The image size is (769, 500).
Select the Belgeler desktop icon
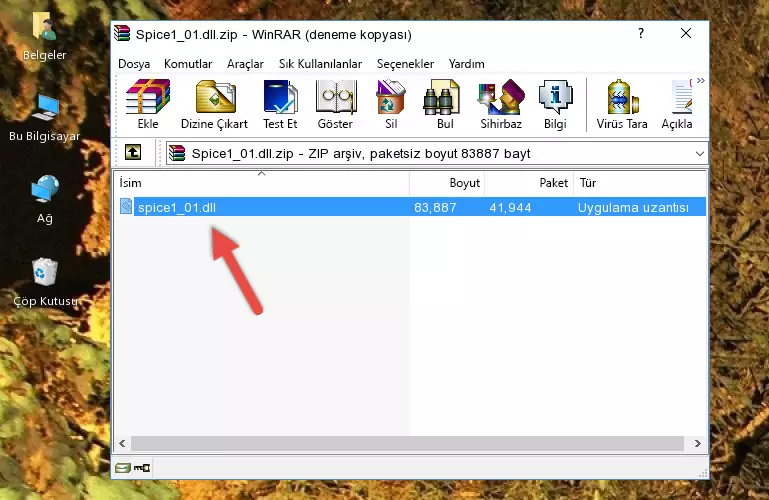coord(44,36)
